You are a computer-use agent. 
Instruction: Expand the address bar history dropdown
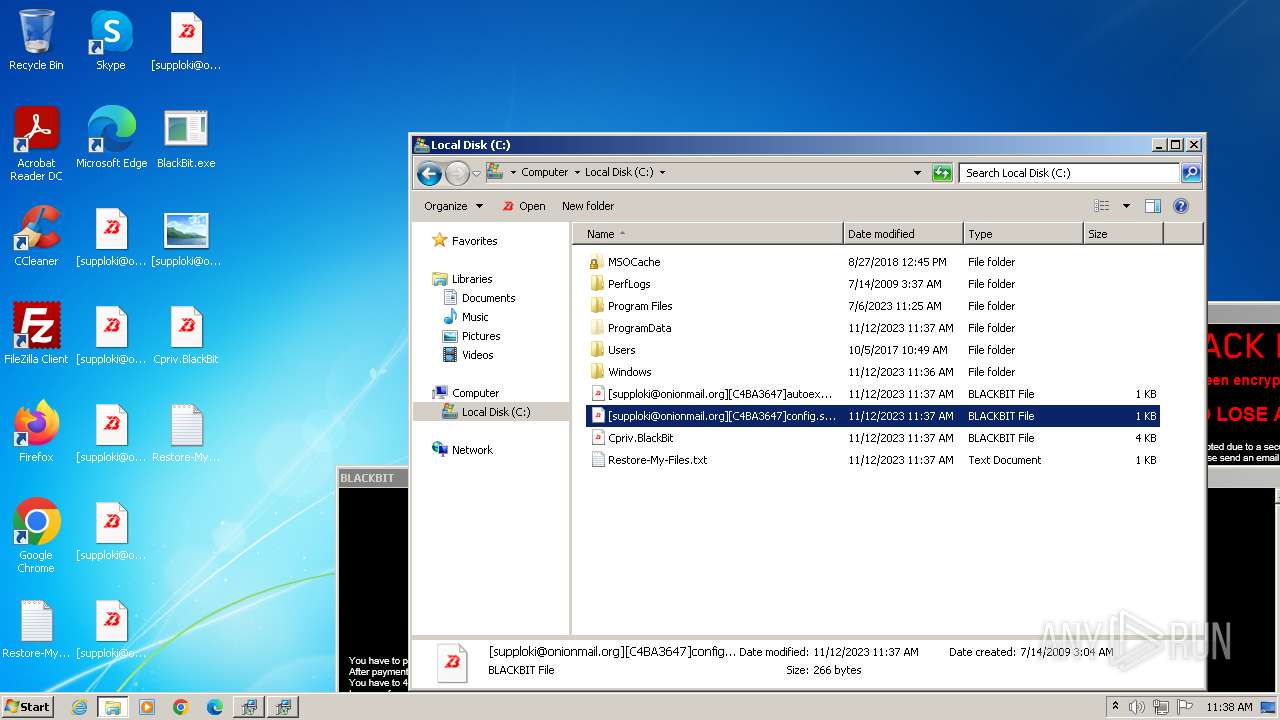coord(918,173)
